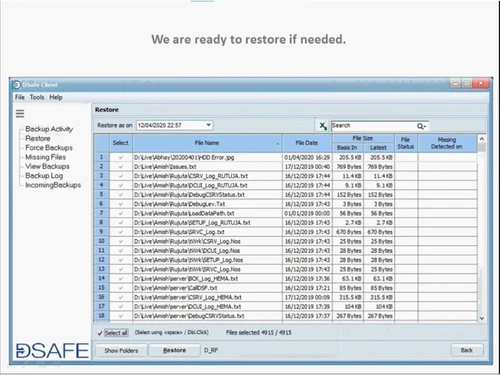The width and height of the screenshot is (500, 375).
Task: Click the DSafe Client title bar icon
Action: [x=17, y=85]
